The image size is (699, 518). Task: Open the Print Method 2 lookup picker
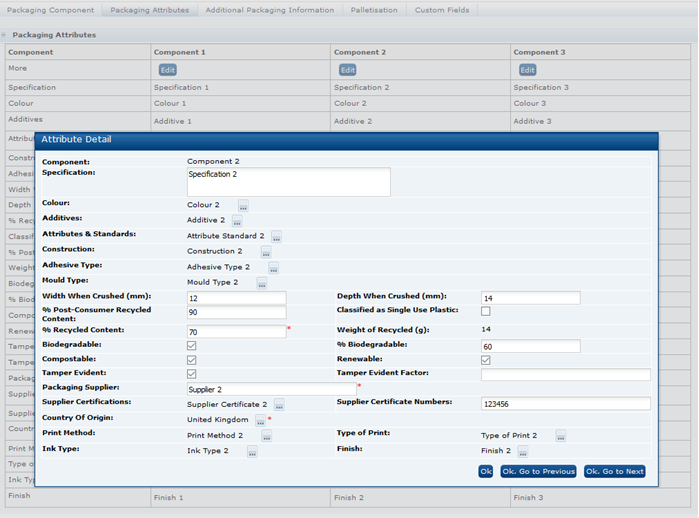point(267,436)
